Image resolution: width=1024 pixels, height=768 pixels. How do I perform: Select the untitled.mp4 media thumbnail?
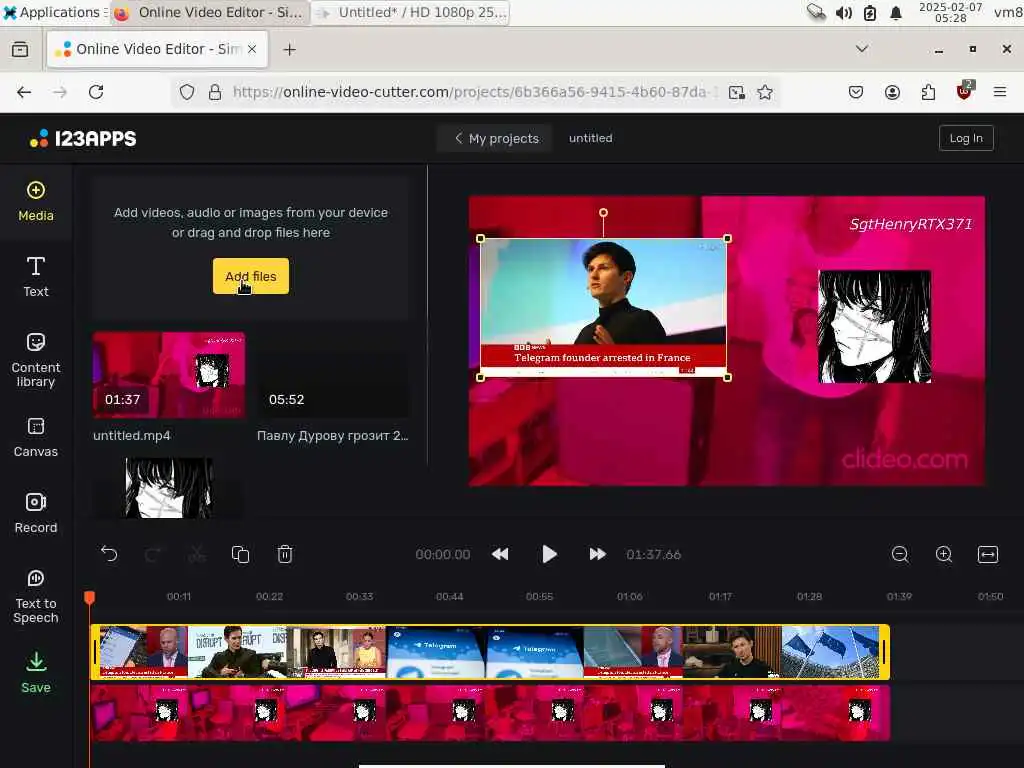[x=169, y=375]
